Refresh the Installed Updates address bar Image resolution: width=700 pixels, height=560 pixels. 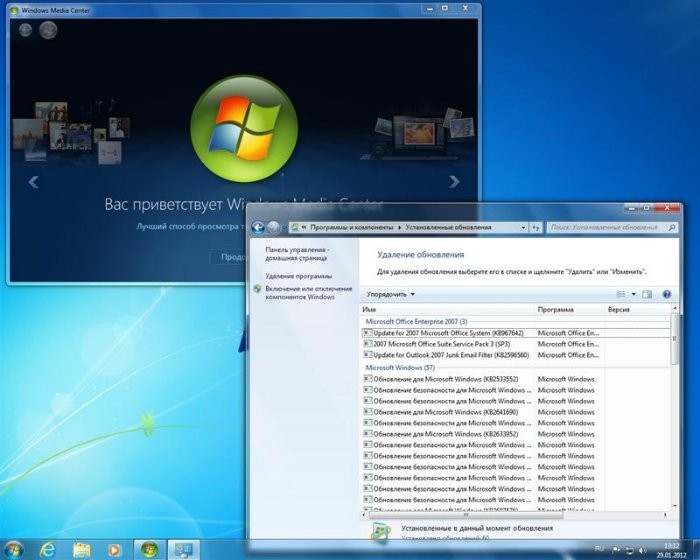click(x=536, y=227)
